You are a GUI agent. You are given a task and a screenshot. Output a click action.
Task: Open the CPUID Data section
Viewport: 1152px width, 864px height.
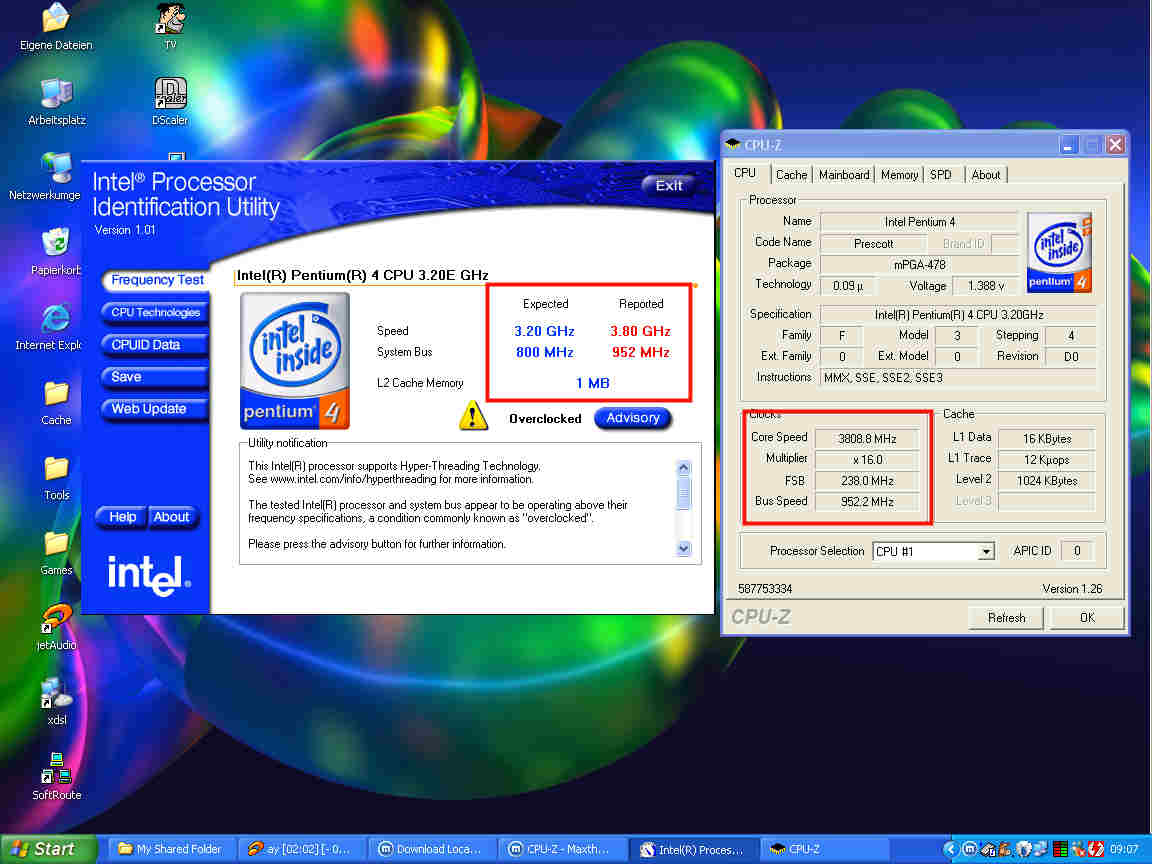pos(155,345)
